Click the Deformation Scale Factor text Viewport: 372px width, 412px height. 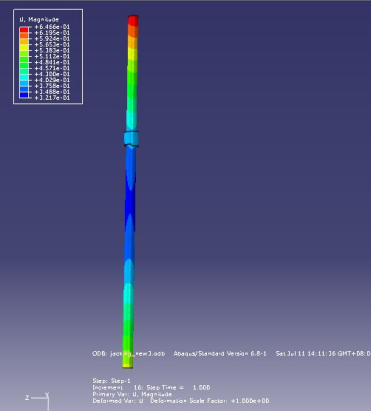point(210,401)
